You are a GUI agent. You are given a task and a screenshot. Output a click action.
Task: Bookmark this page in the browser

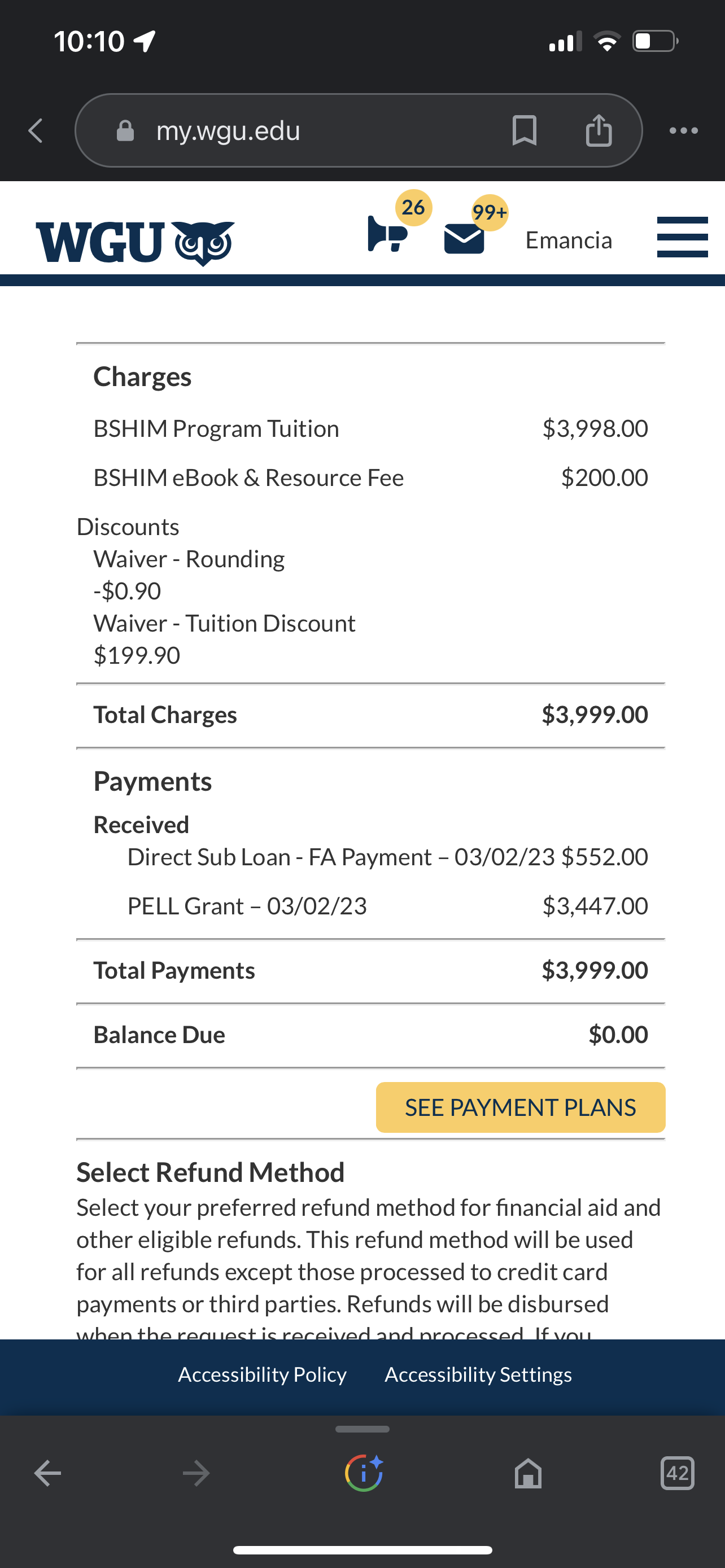tap(524, 130)
